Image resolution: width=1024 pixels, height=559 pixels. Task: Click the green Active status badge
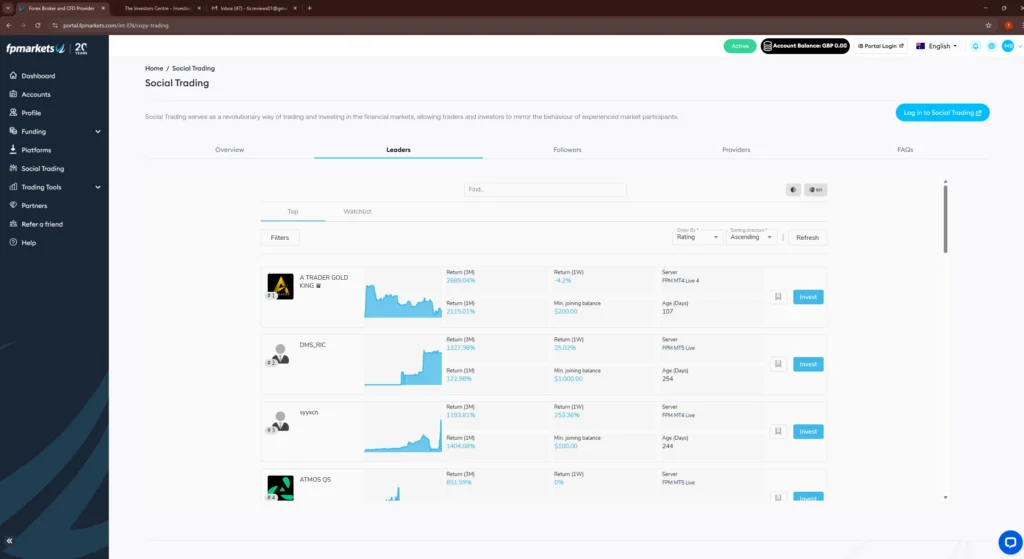(x=739, y=46)
